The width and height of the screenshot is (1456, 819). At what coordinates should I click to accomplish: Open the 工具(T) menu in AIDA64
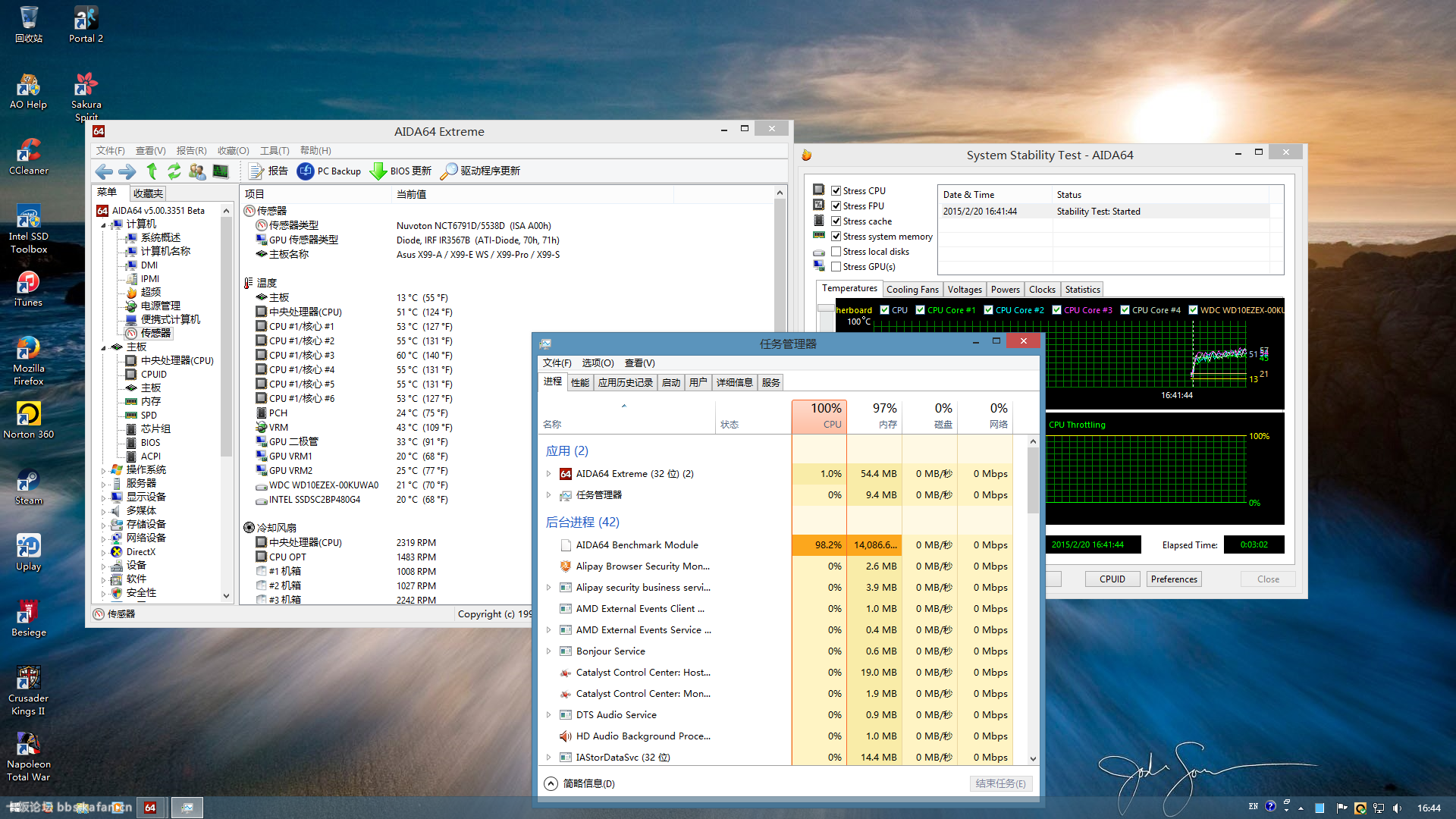[275, 151]
